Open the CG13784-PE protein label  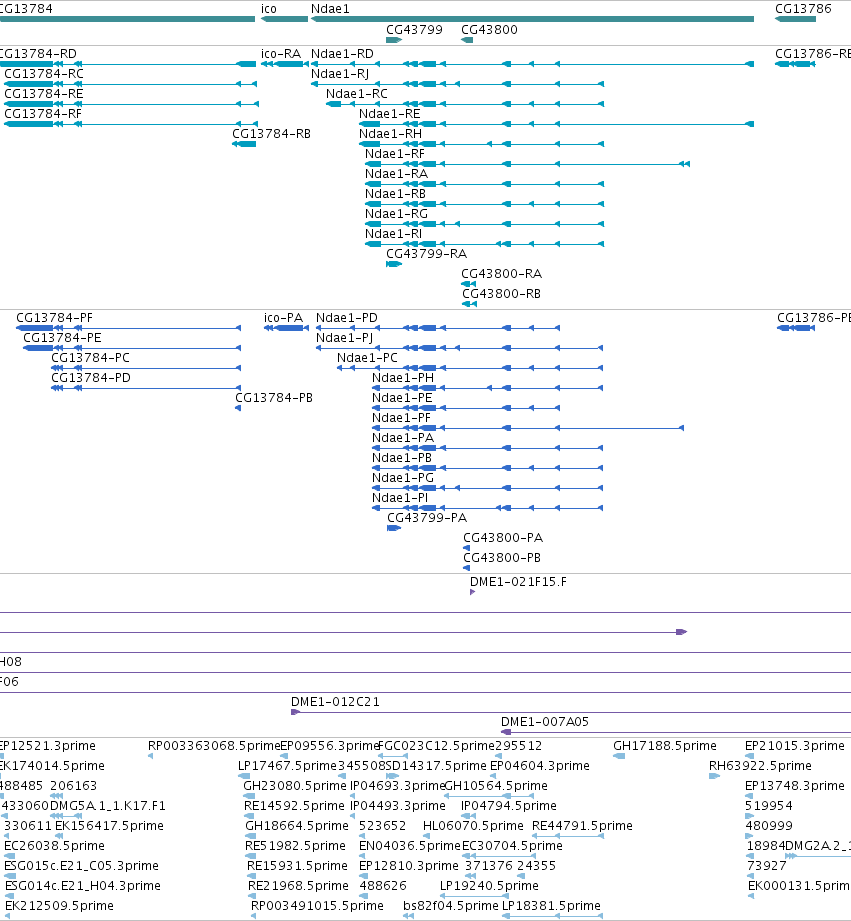click(x=62, y=338)
